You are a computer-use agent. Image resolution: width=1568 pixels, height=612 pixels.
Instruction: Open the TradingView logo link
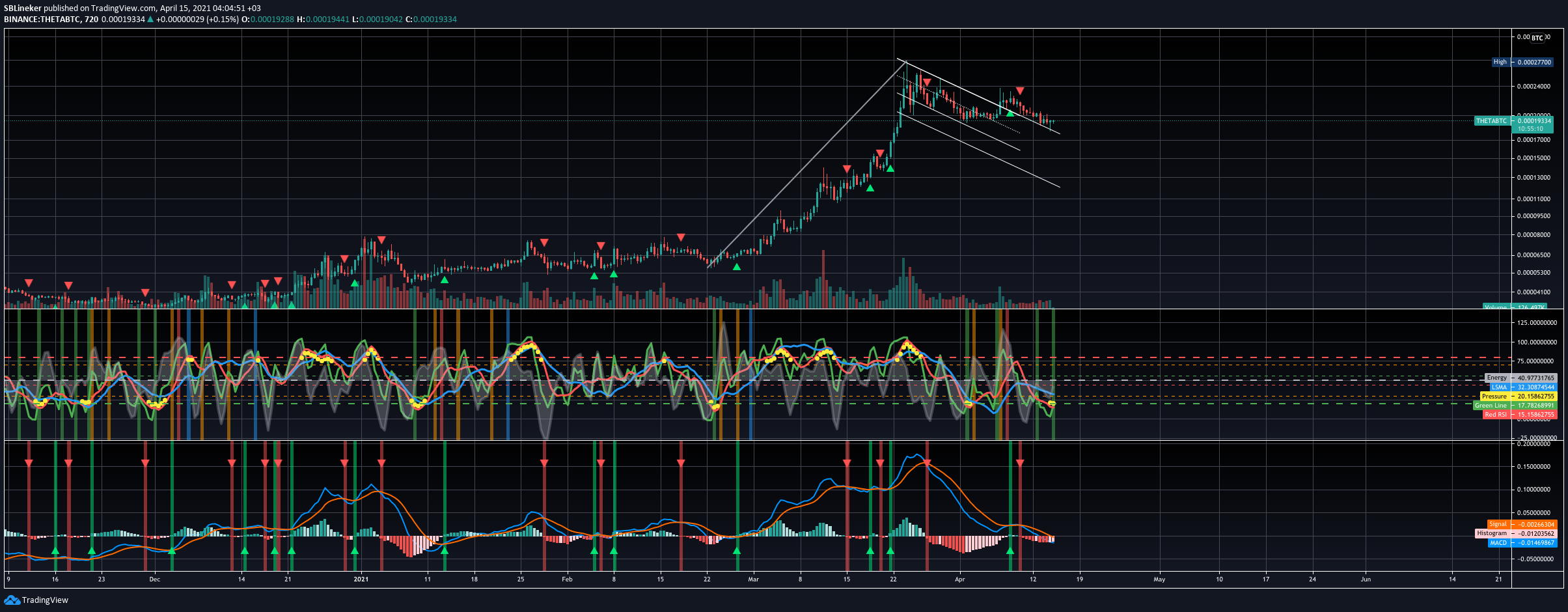point(36,600)
